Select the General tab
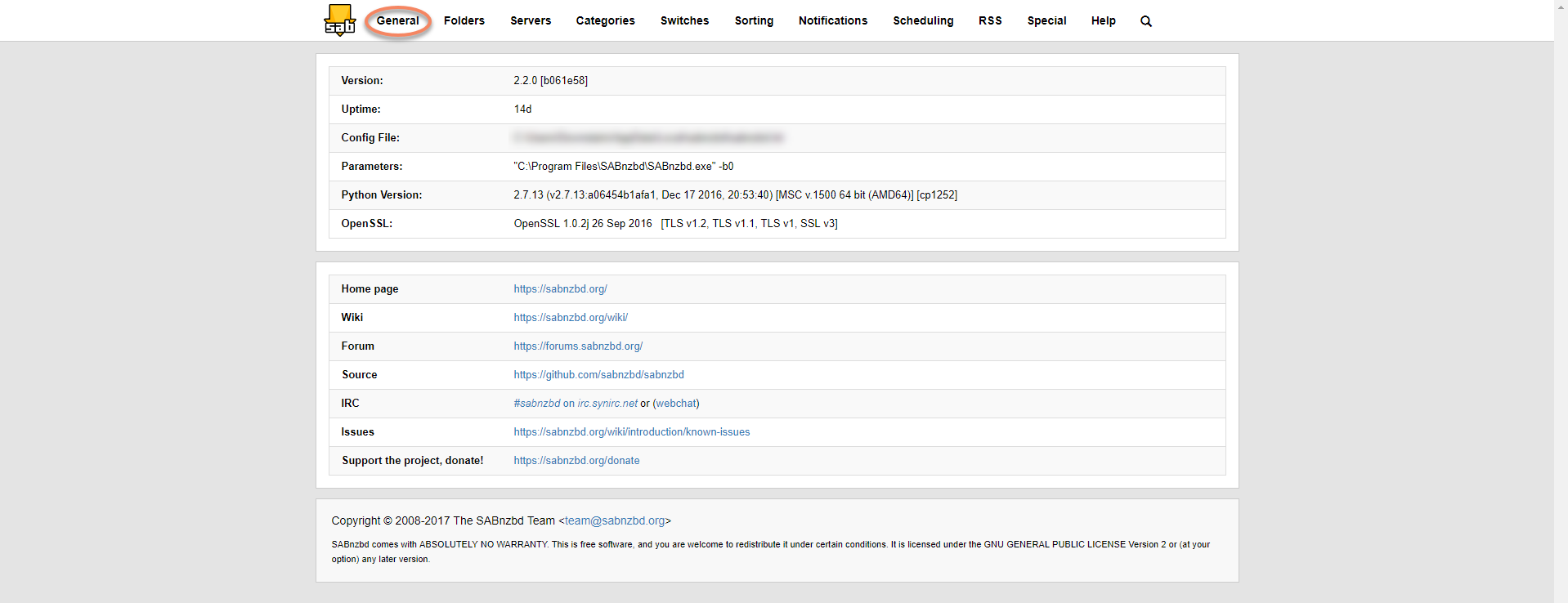Viewport: 1568px width, 603px height. [398, 20]
